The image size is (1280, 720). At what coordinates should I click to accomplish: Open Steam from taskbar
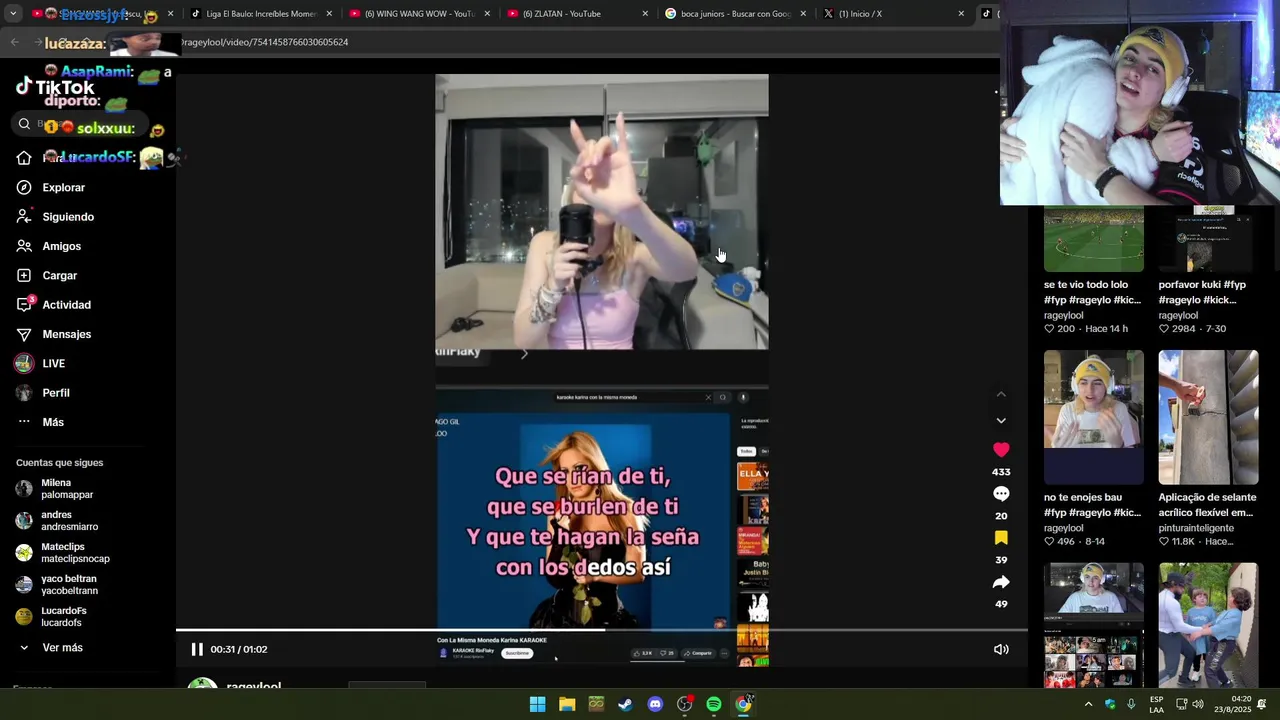tap(625, 704)
